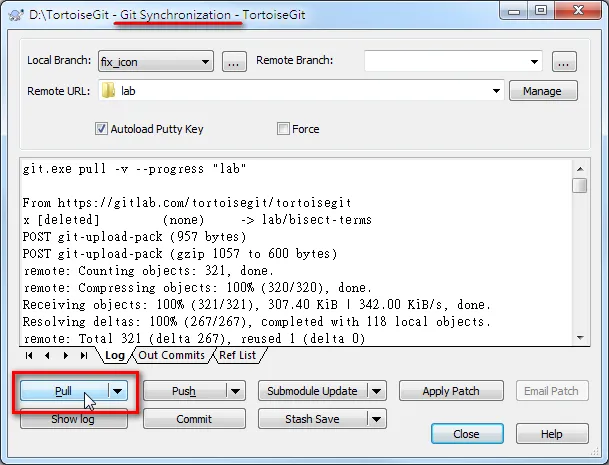Switch to the Ref List tab

coord(237,355)
